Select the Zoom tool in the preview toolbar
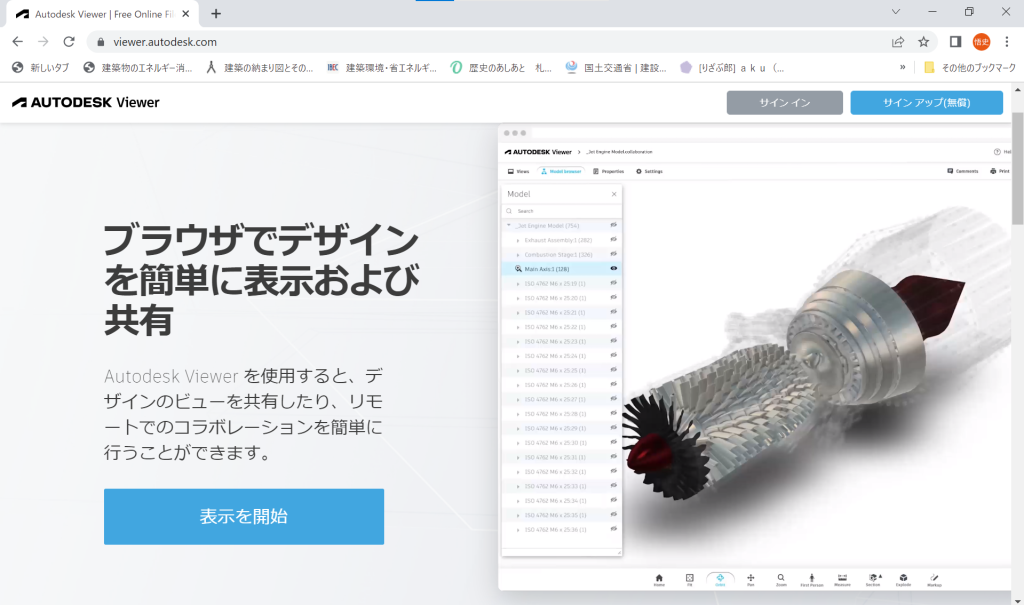 (x=781, y=580)
